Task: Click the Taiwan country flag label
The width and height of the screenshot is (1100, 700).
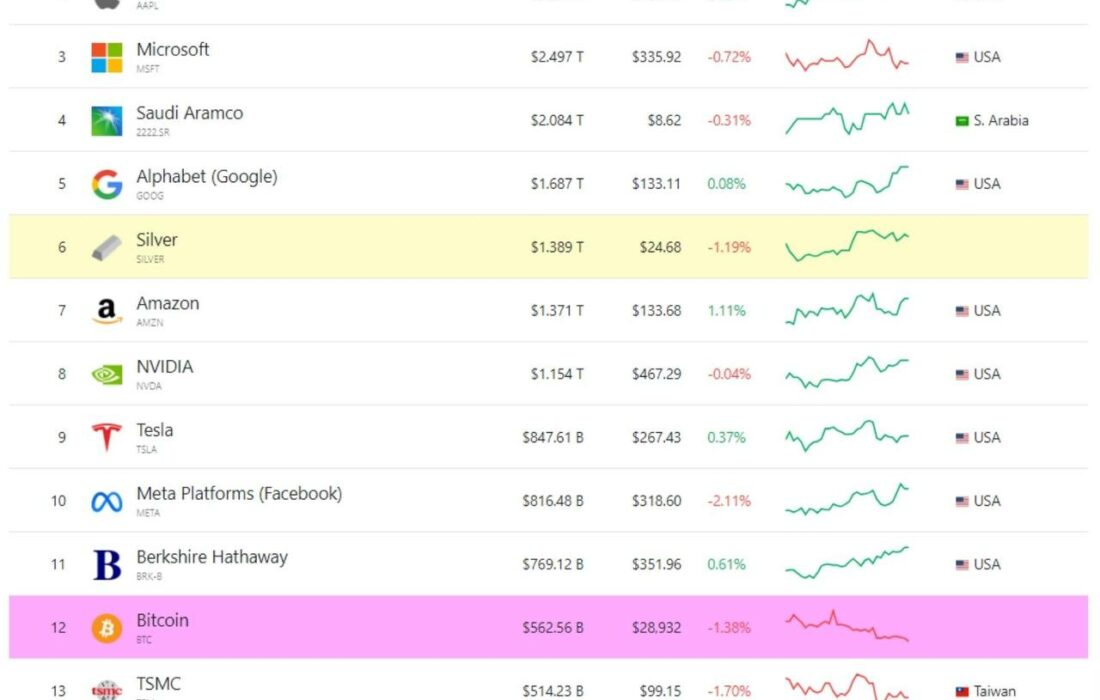Action: point(986,691)
